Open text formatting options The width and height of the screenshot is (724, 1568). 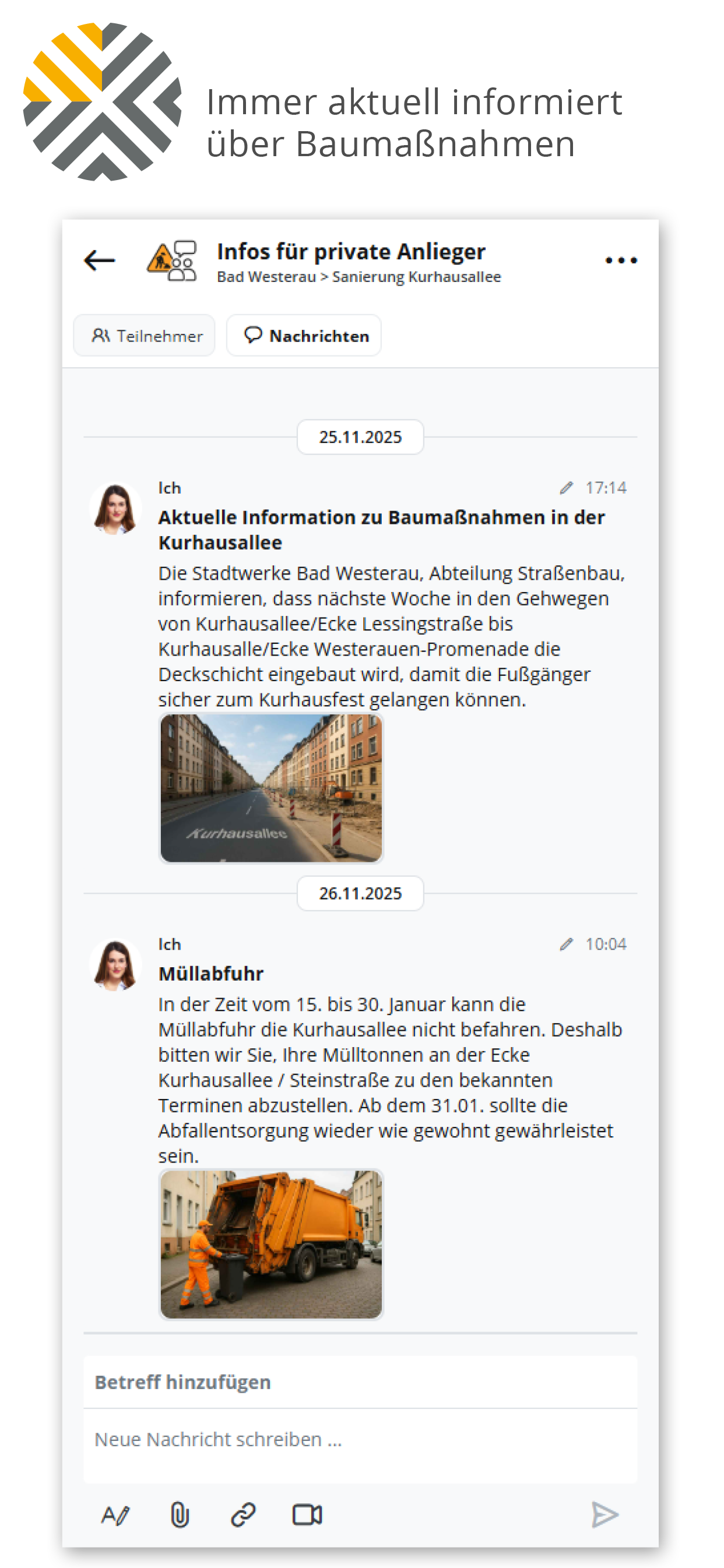115,1514
